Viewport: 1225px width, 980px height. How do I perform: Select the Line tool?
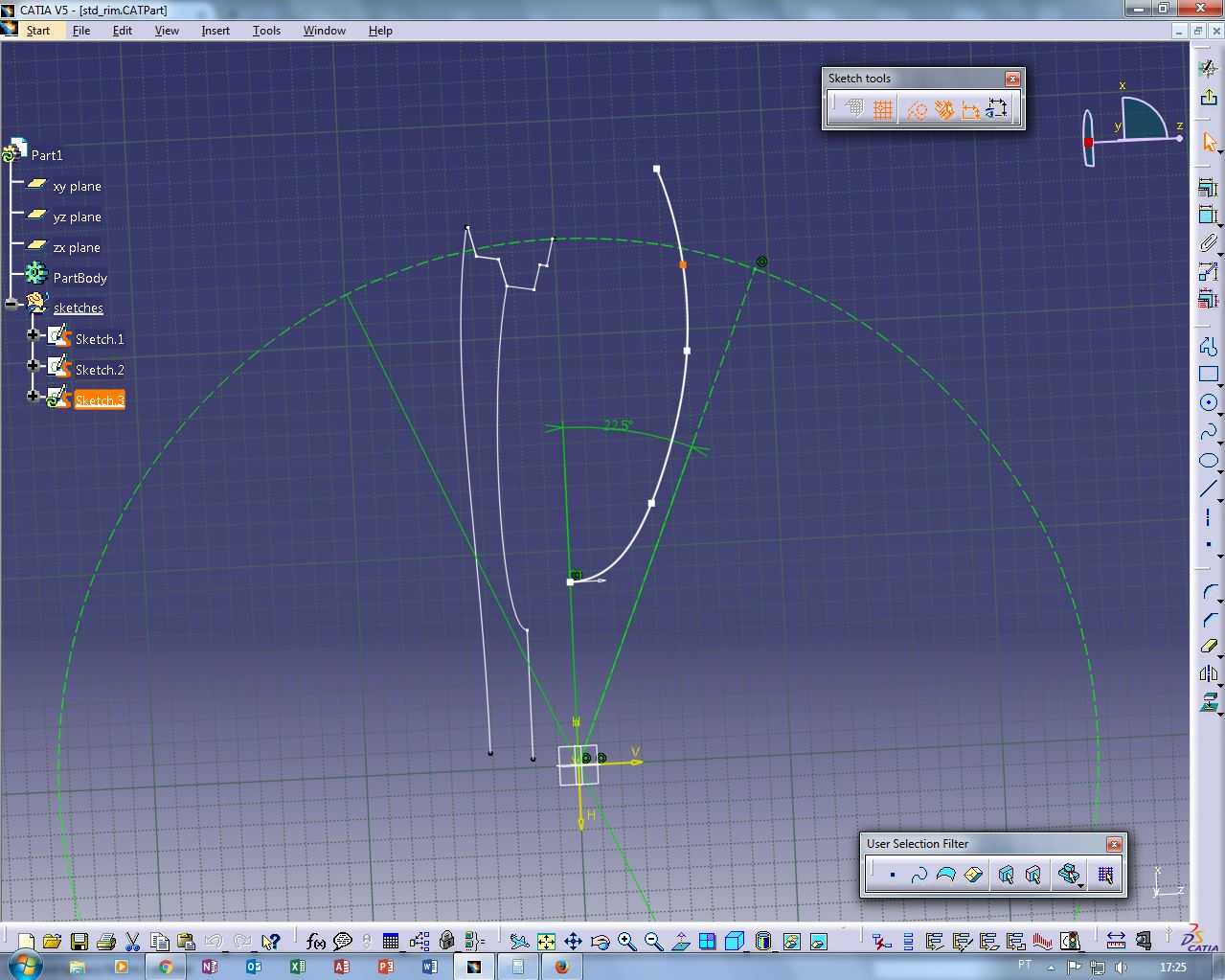tap(1208, 490)
